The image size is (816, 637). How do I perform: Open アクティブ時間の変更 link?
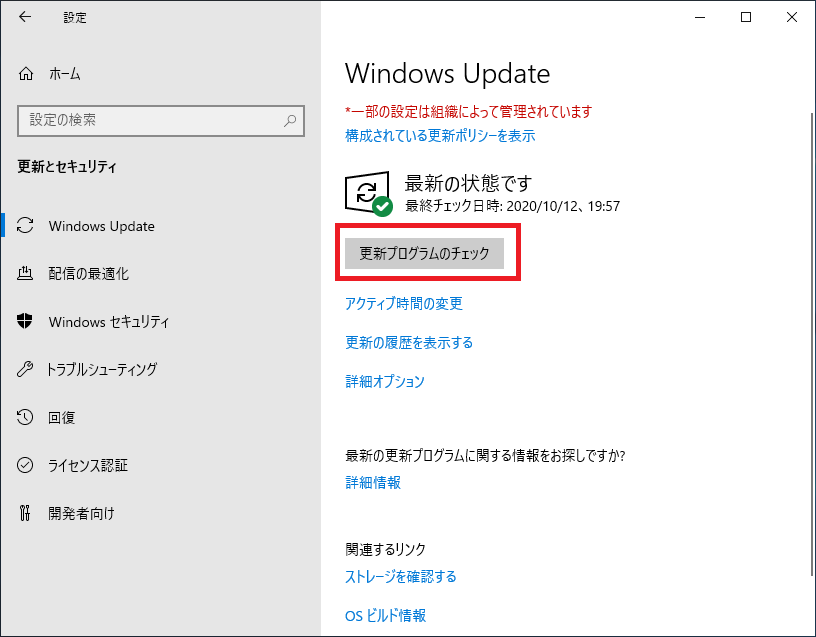404,303
